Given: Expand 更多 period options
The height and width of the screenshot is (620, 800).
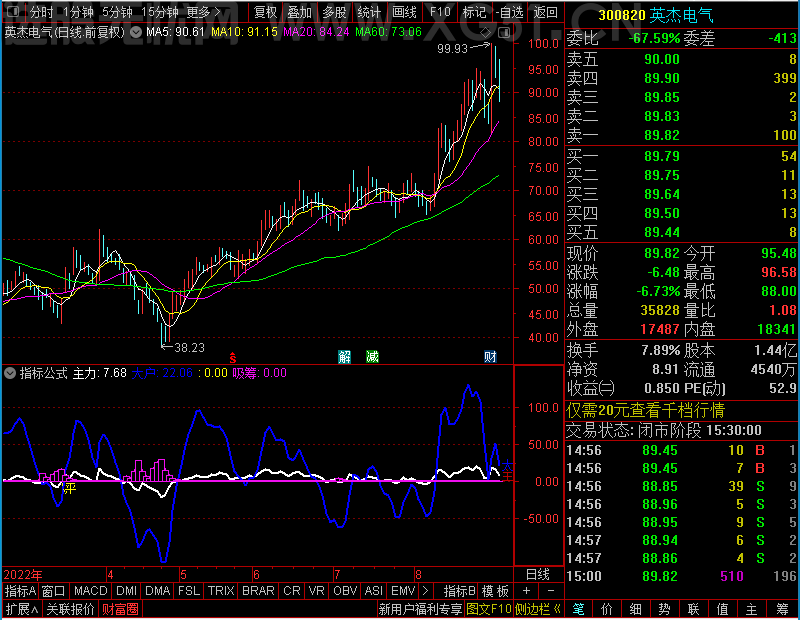Looking at the screenshot, I should click(x=204, y=12).
